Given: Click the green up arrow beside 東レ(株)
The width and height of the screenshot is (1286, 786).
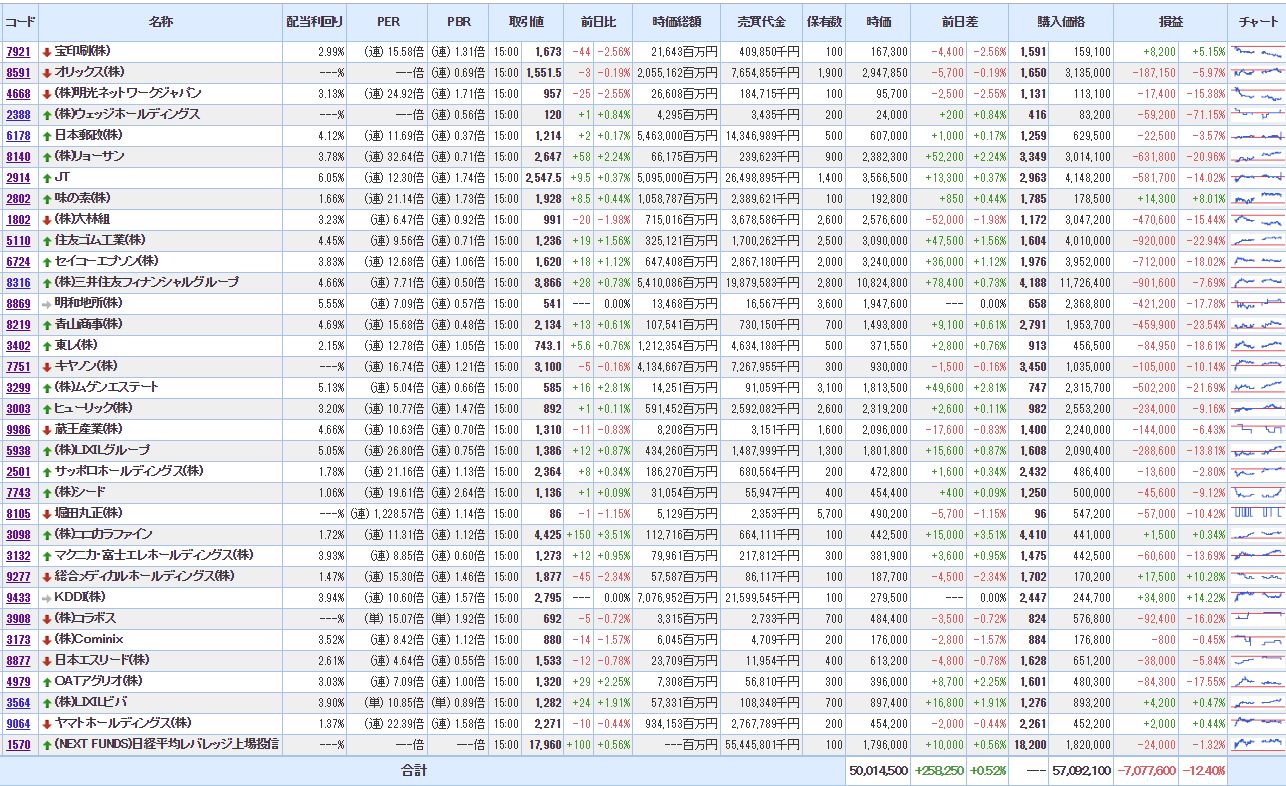Looking at the screenshot, I should click(46, 345).
